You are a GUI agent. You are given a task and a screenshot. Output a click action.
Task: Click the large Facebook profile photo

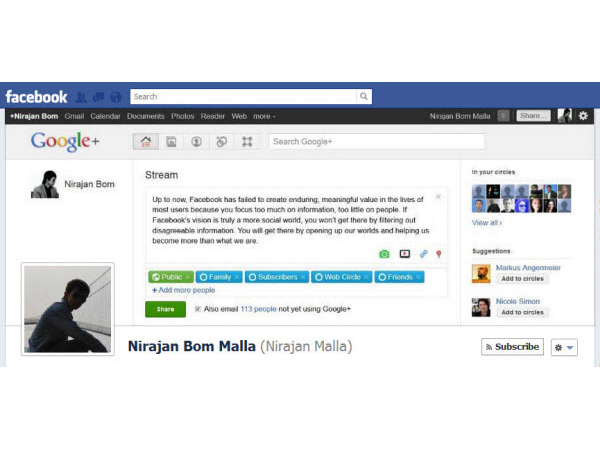pos(68,309)
